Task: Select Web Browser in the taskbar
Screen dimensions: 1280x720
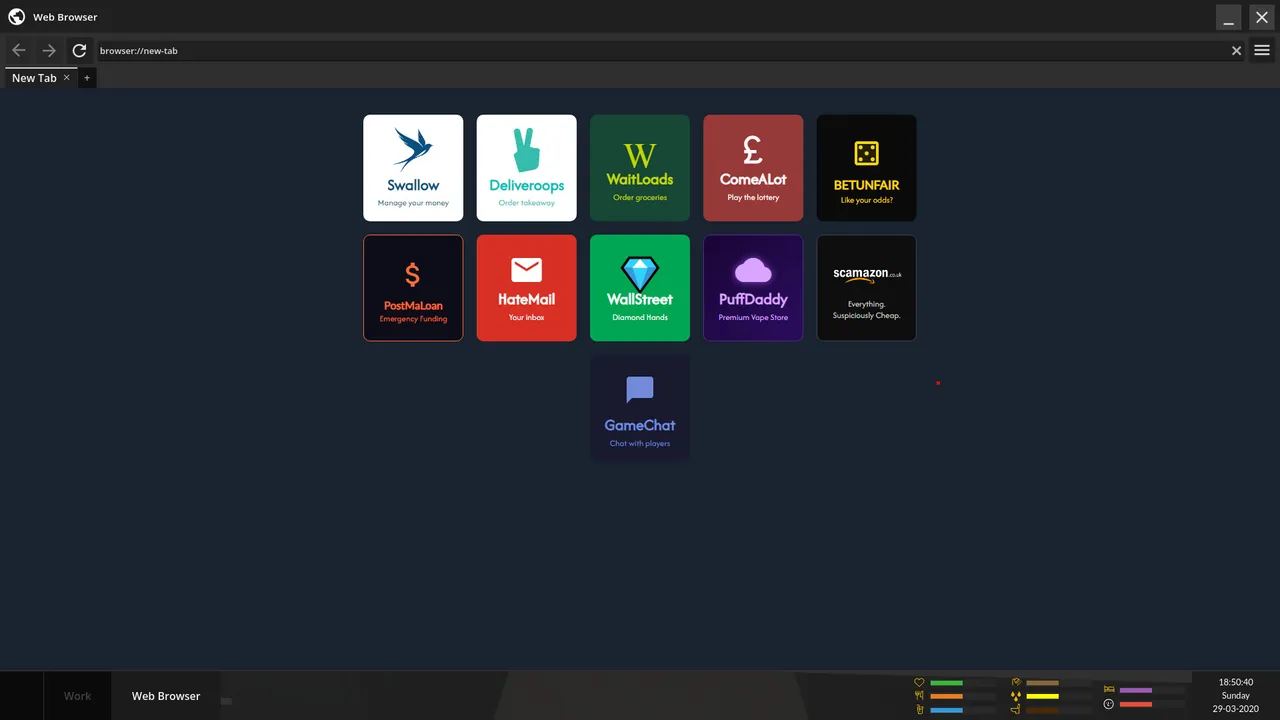Action: click(x=166, y=696)
